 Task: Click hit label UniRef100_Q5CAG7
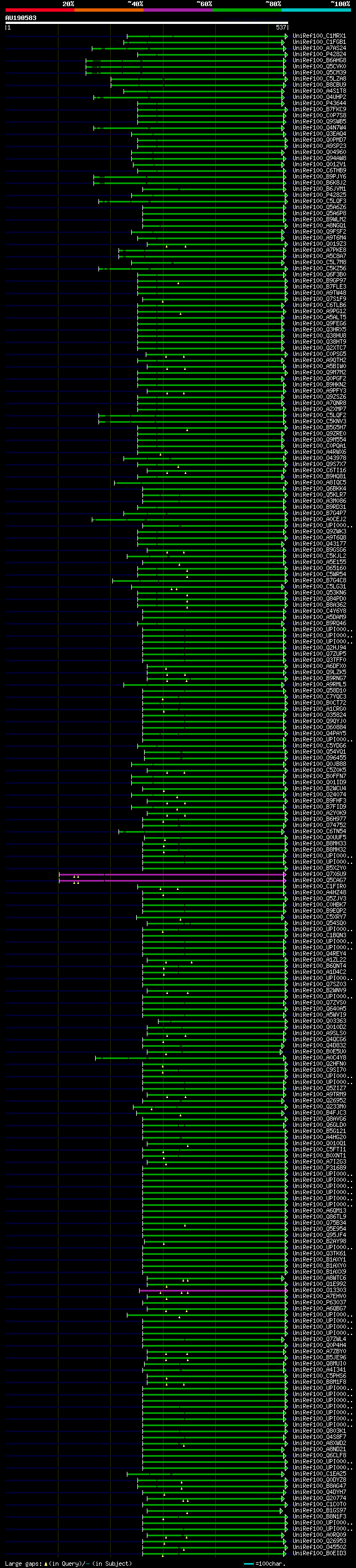(x=319, y=880)
